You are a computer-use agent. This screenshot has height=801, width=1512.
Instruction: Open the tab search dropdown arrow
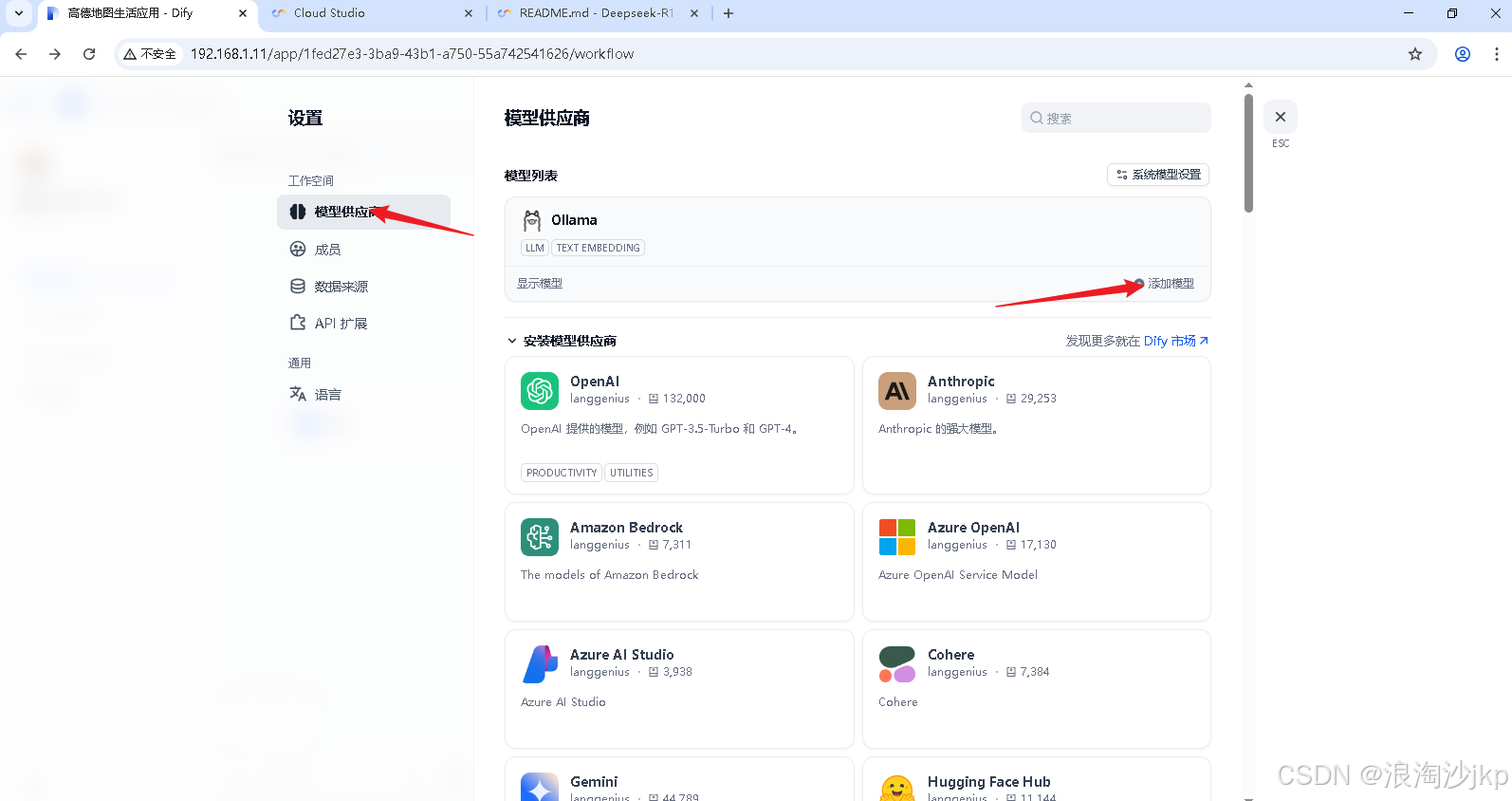pos(18,13)
